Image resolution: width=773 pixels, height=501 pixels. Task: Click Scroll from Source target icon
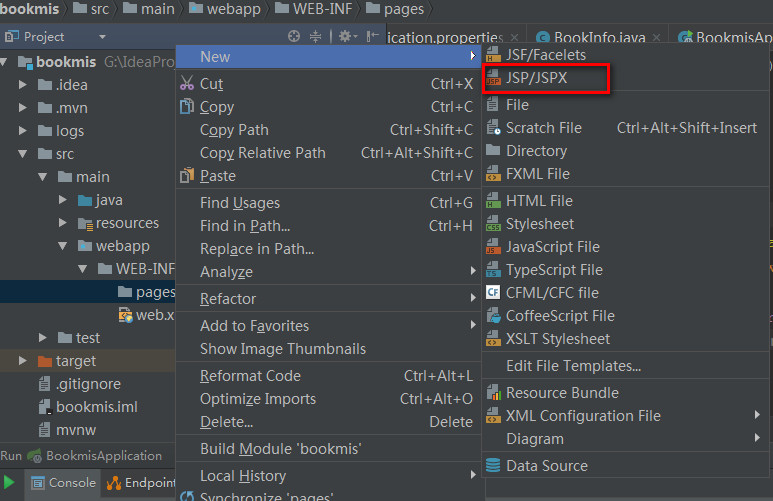pyautogui.click(x=294, y=36)
